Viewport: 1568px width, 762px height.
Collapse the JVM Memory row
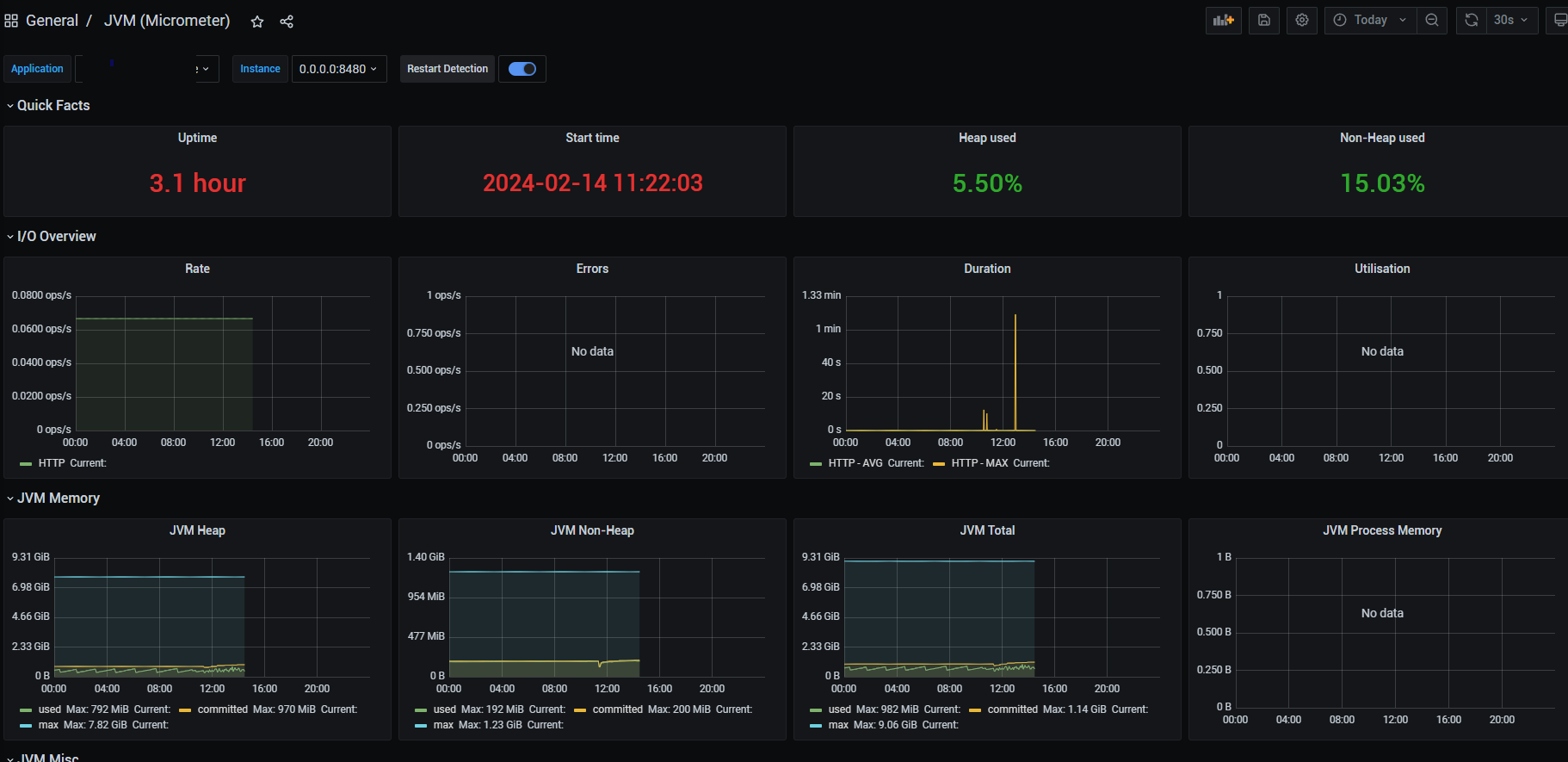point(53,498)
